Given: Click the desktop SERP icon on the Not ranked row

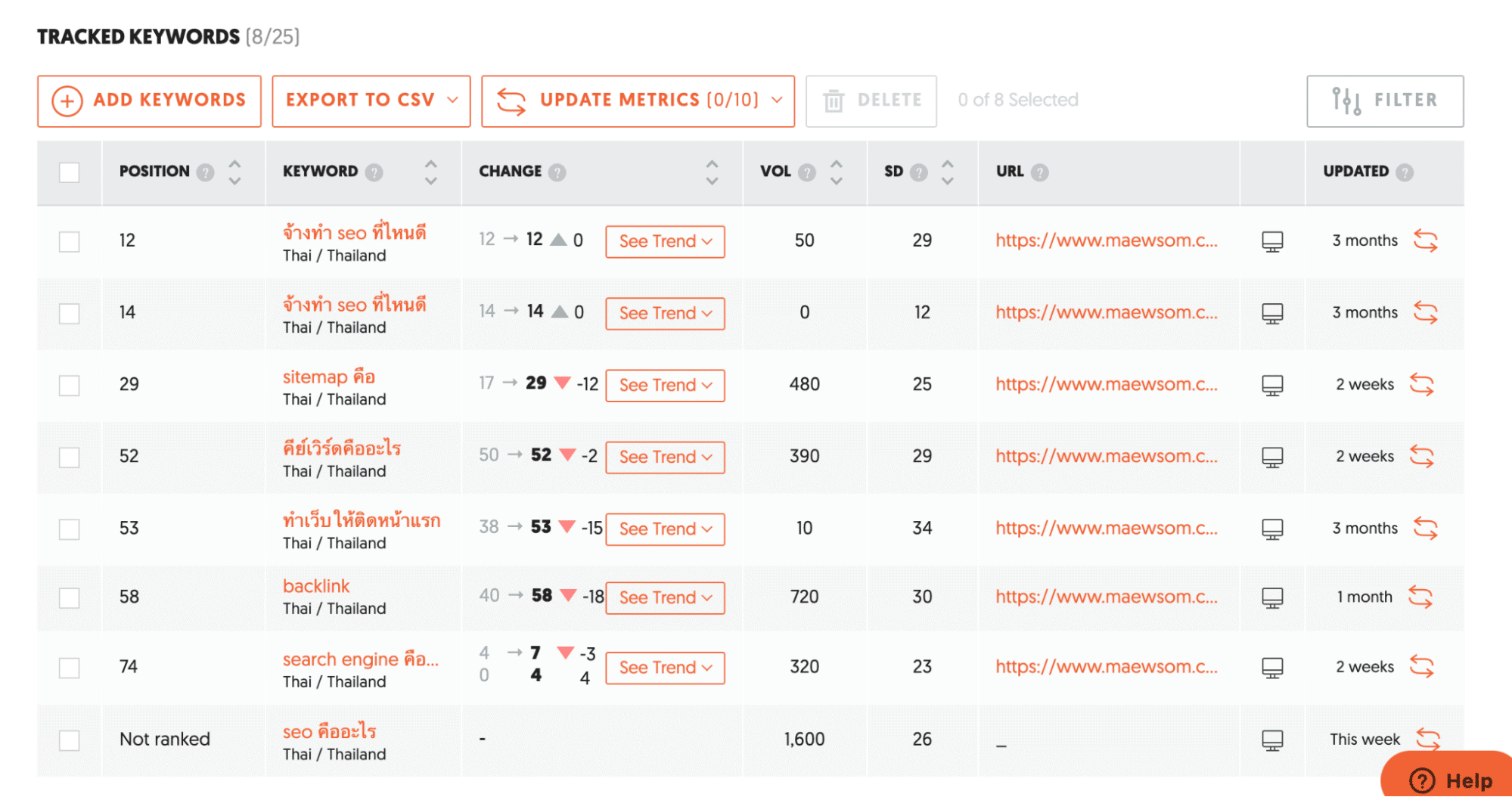Looking at the screenshot, I should tap(1272, 739).
